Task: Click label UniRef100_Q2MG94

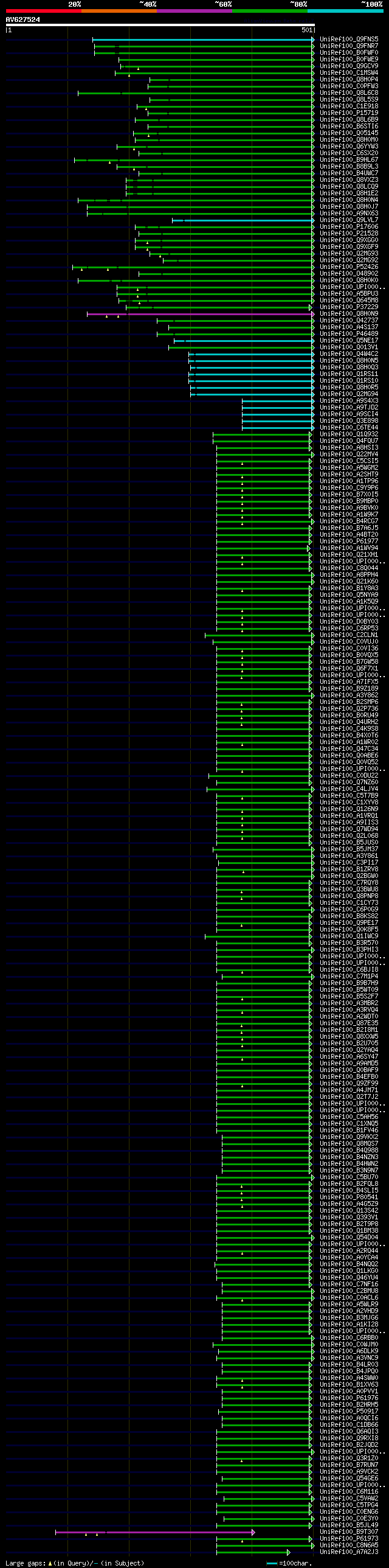Action: pos(349,394)
